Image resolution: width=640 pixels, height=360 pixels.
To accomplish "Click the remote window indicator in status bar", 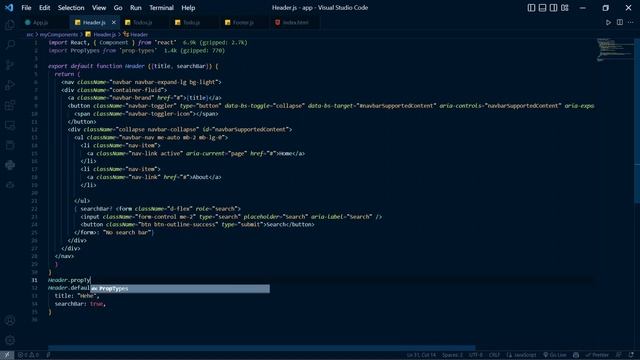I will pyautogui.click(x=7, y=355).
